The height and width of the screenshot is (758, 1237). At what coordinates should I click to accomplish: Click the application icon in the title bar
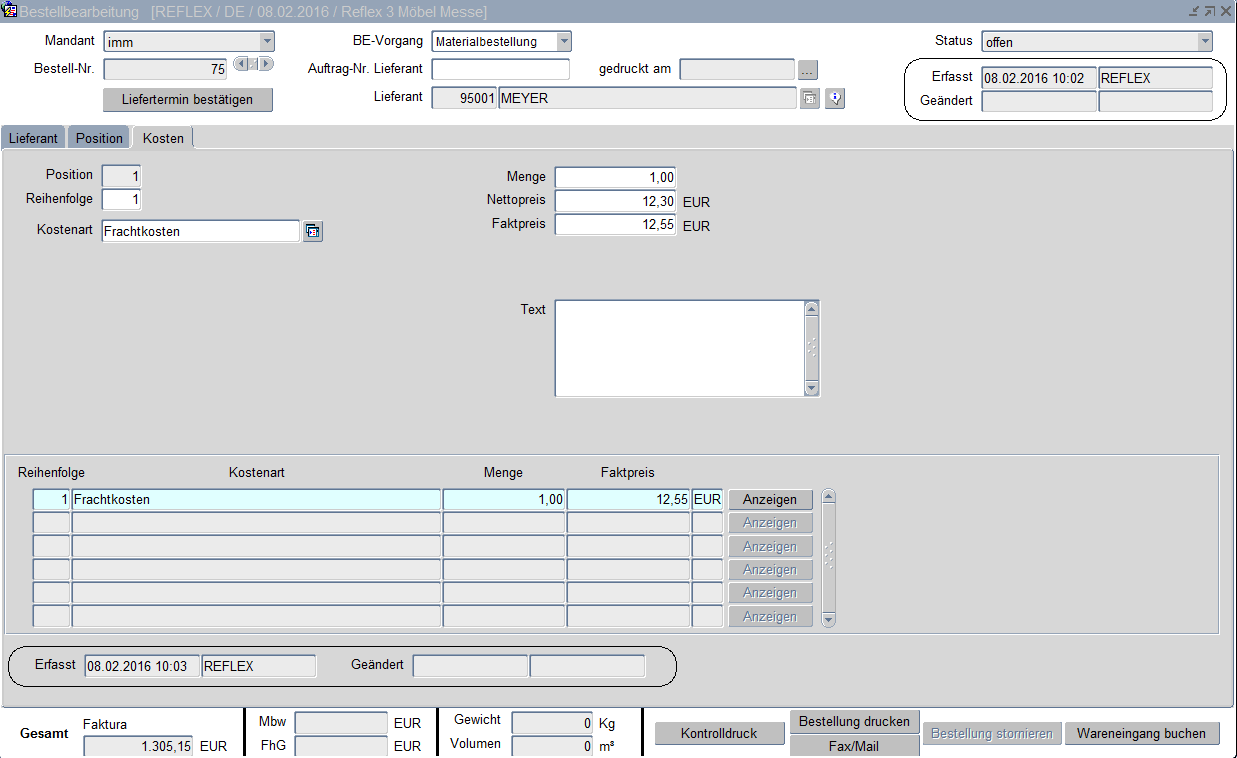point(10,11)
